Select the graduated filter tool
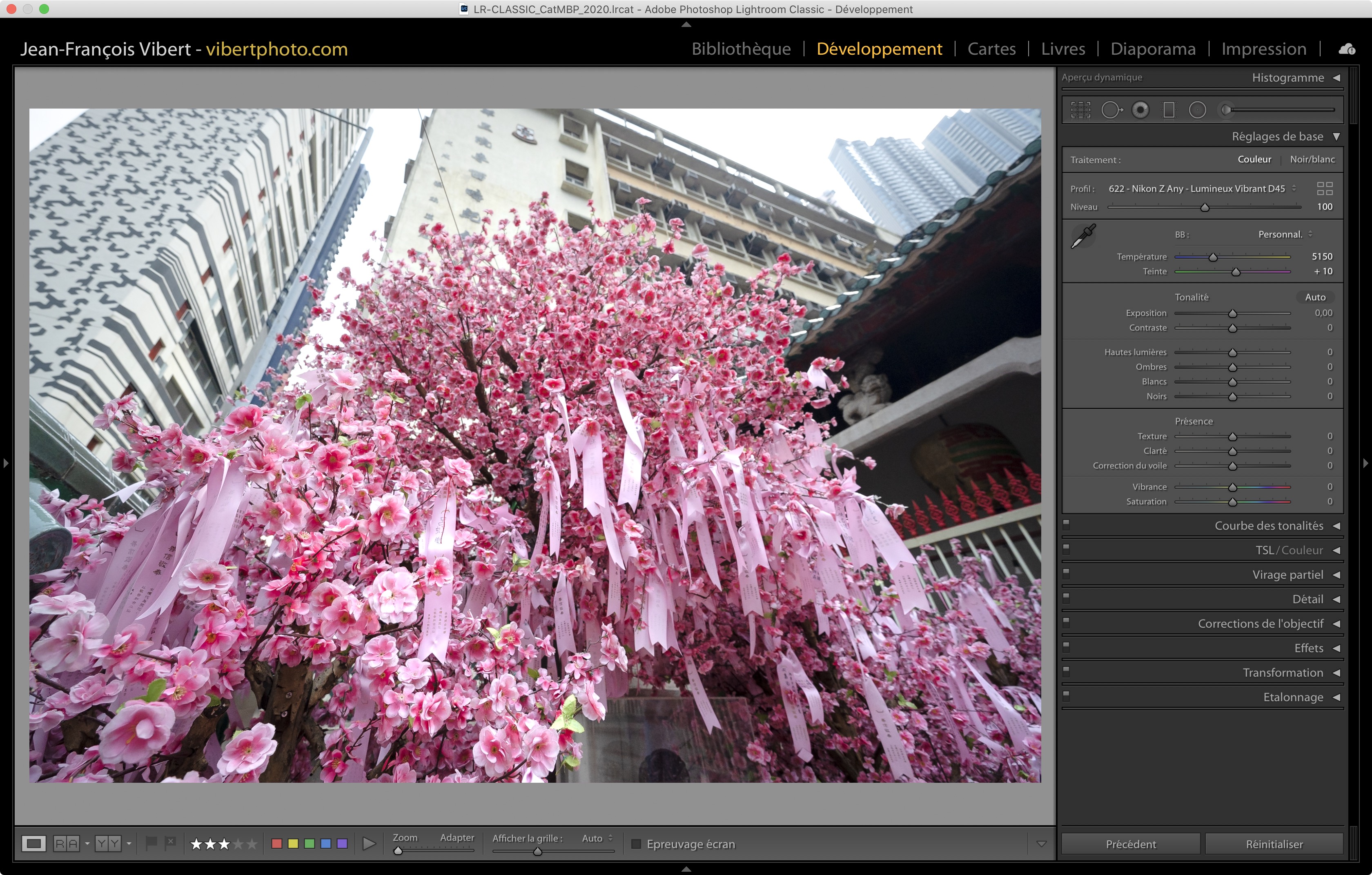 tap(1169, 110)
